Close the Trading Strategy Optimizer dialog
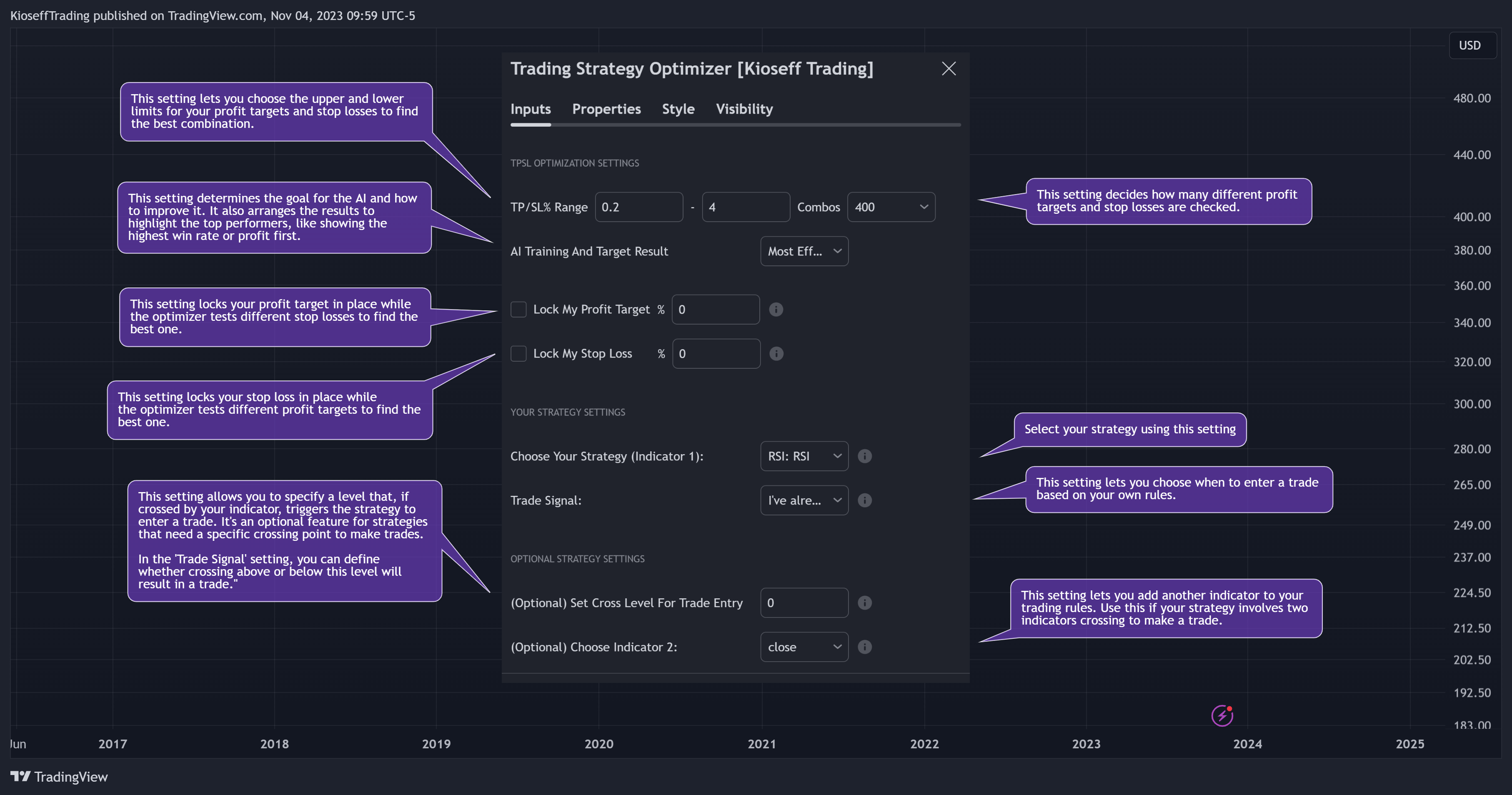The height and width of the screenshot is (795, 1512). pyautogui.click(x=949, y=69)
